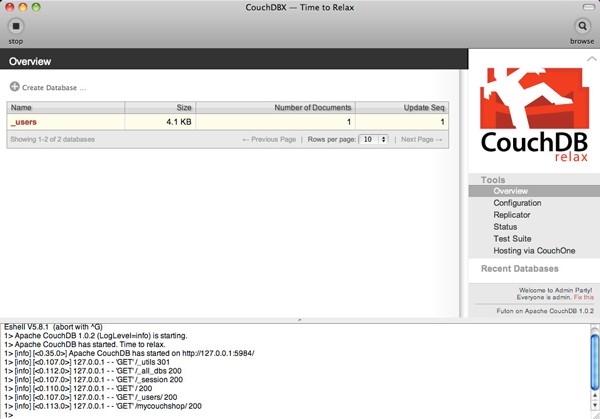600x419 pixels.
Task: Click the Recent Databases heading
Action: pyautogui.click(x=520, y=269)
